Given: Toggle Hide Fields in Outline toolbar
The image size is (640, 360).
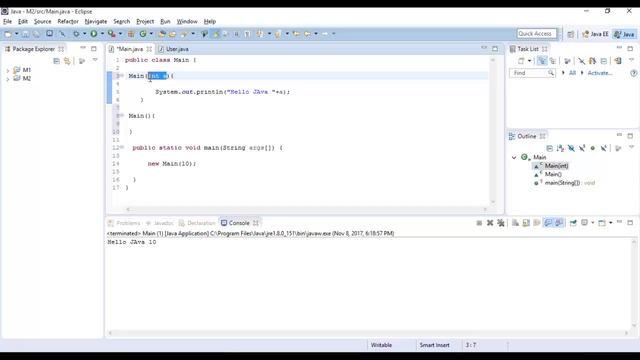Looking at the screenshot, I should tap(571, 148).
